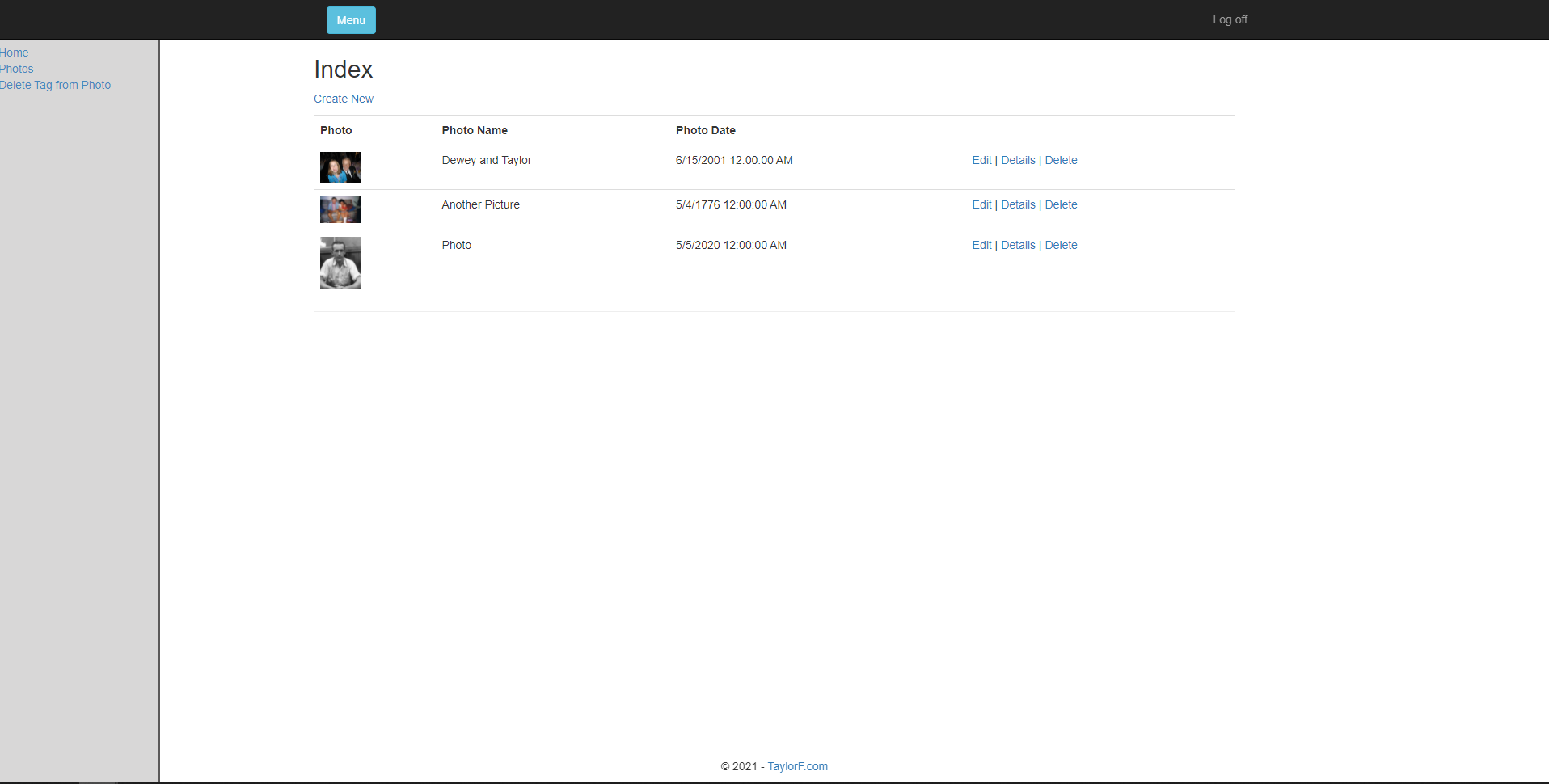View Details for Another Picture
The height and width of the screenshot is (784, 1549).
pos(1018,204)
